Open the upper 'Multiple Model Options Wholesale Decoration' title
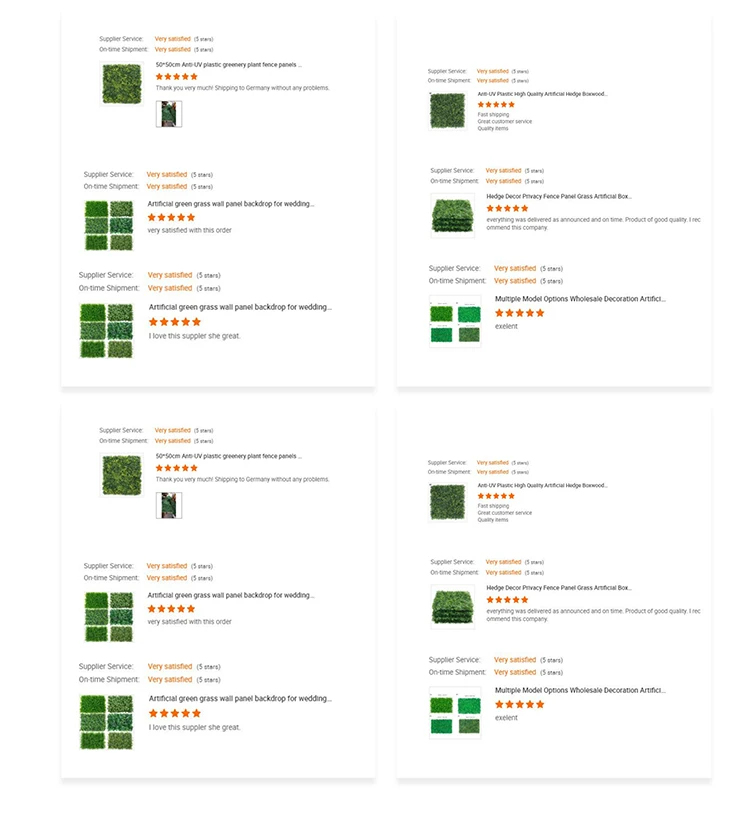750x824 pixels. pyautogui.click(x=580, y=299)
